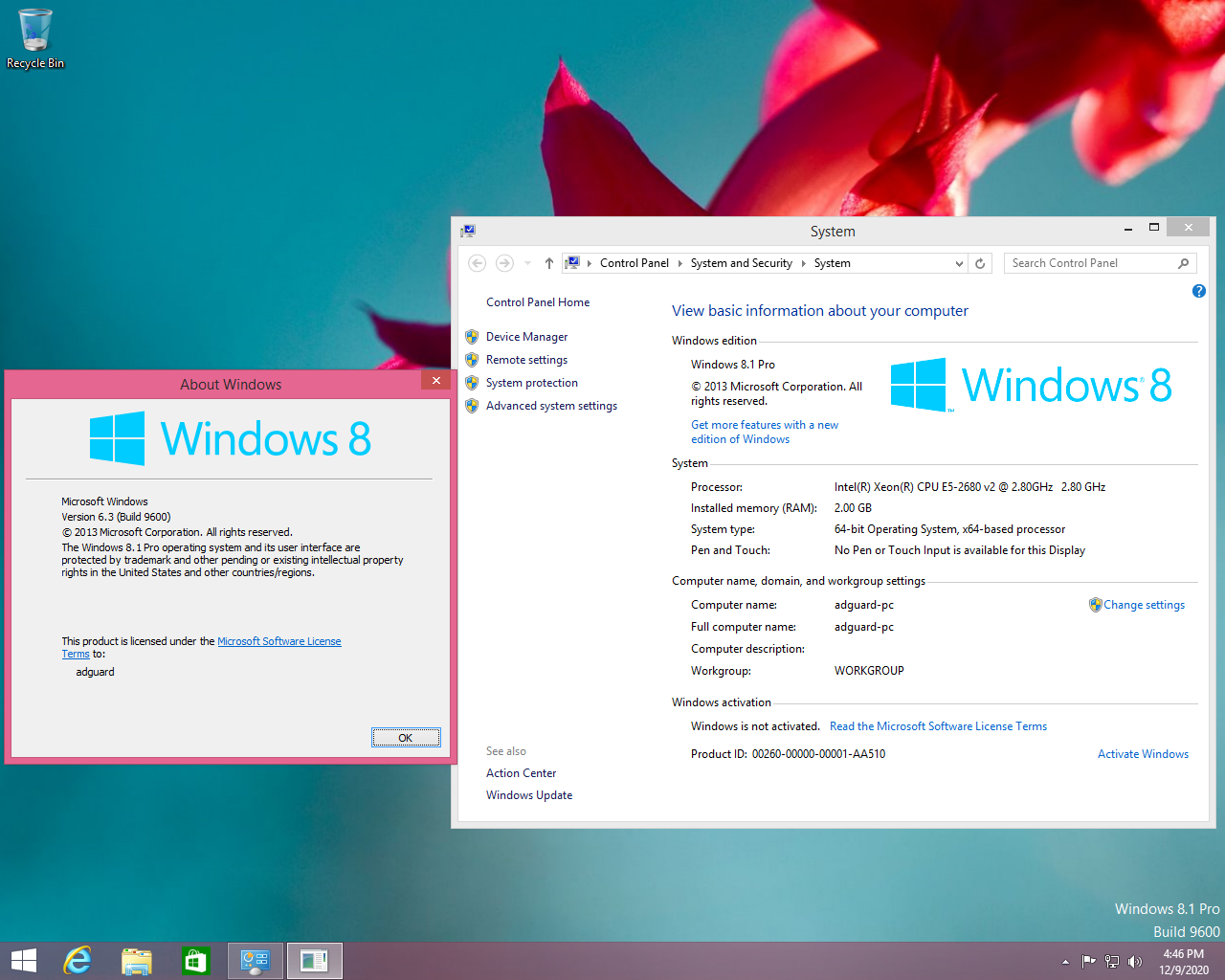Click OK in About Windows dialog
1225x980 pixels.
coord(406,738)
